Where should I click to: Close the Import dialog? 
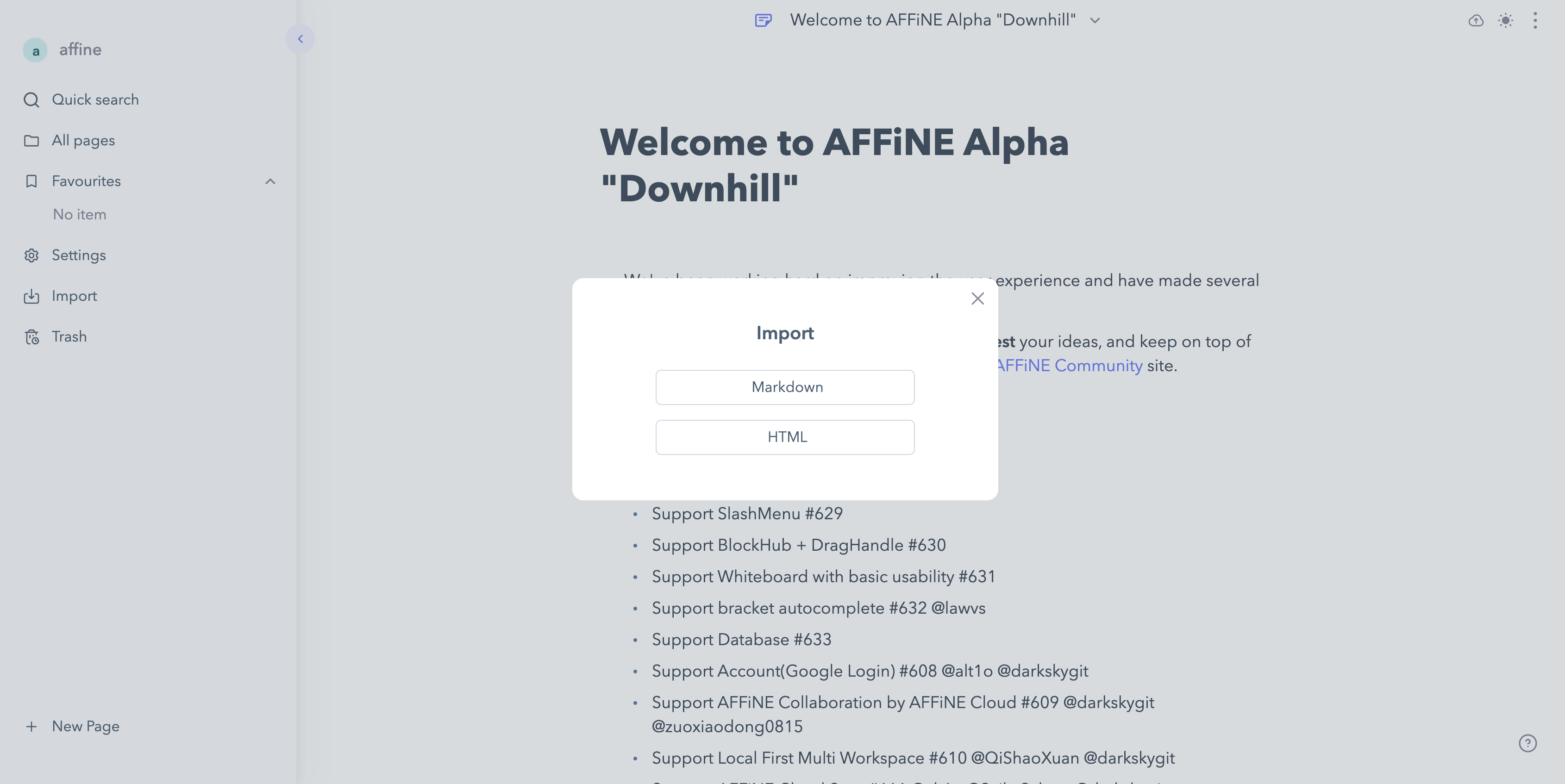(977, 298)
